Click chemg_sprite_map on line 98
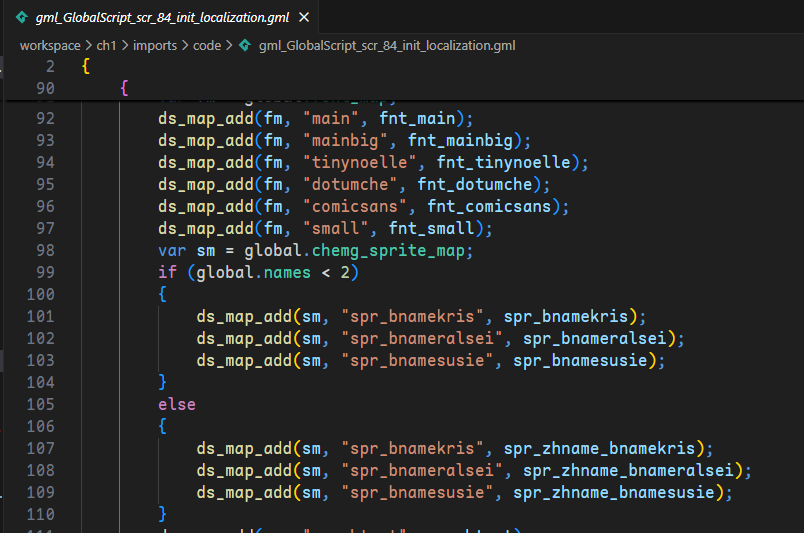The width and height of the screenshot is (804, 533). click(388, 251)
